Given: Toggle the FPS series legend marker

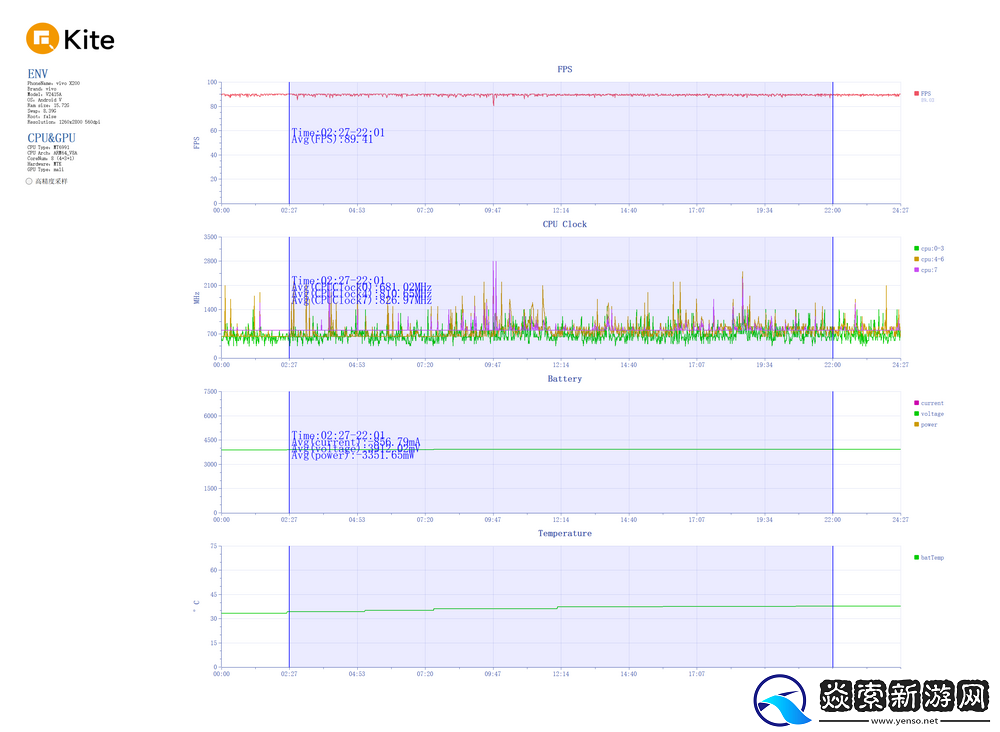Looking at the screenshot, I should [916, 93].
